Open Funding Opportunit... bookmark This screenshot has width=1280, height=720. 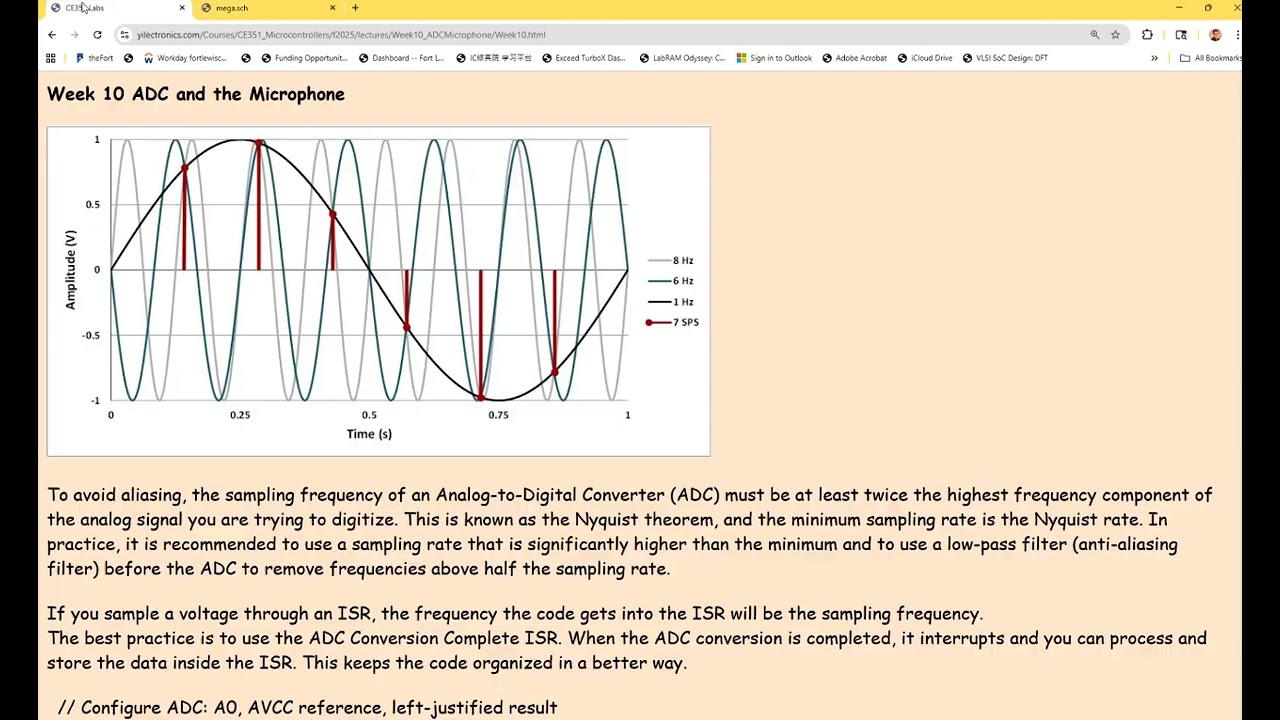[304, 58]
